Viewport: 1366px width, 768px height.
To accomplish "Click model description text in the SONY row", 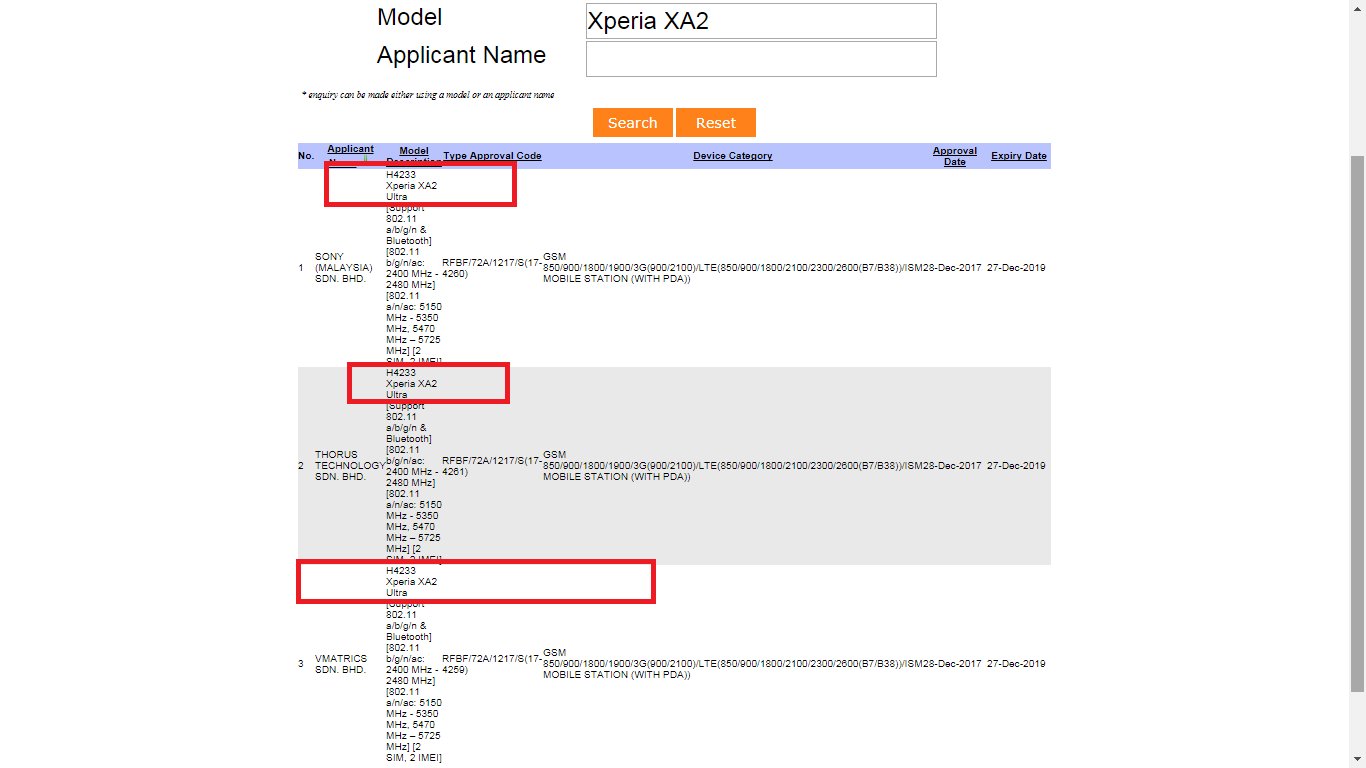I will (x=414, y=268).
